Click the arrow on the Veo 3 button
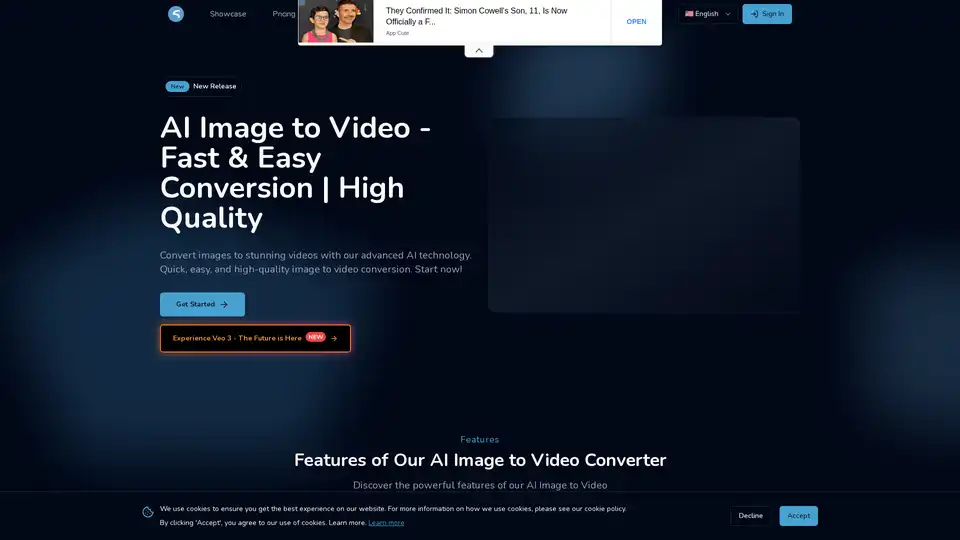This screenshot has width=960, height=540. [334, 338]
